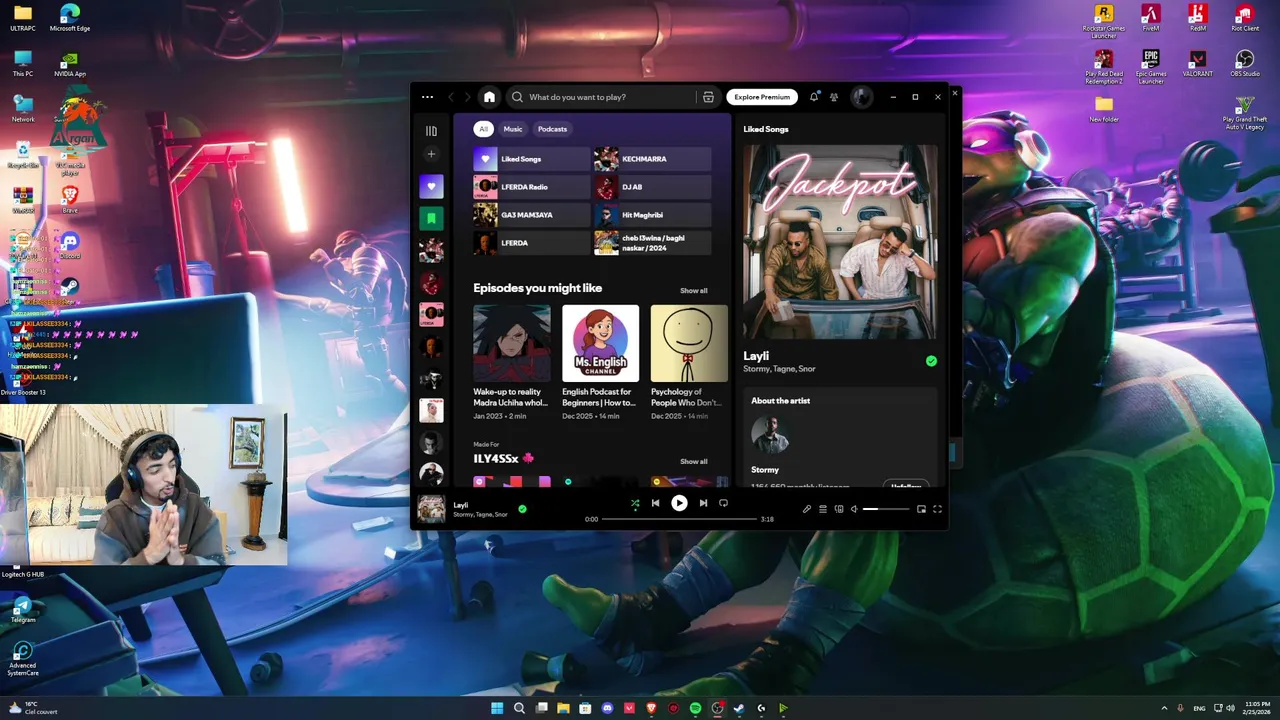Screen dimensions: 1280x720
Task: Go back with the left arrow in Spotify
Action: [x=451, y=97]
